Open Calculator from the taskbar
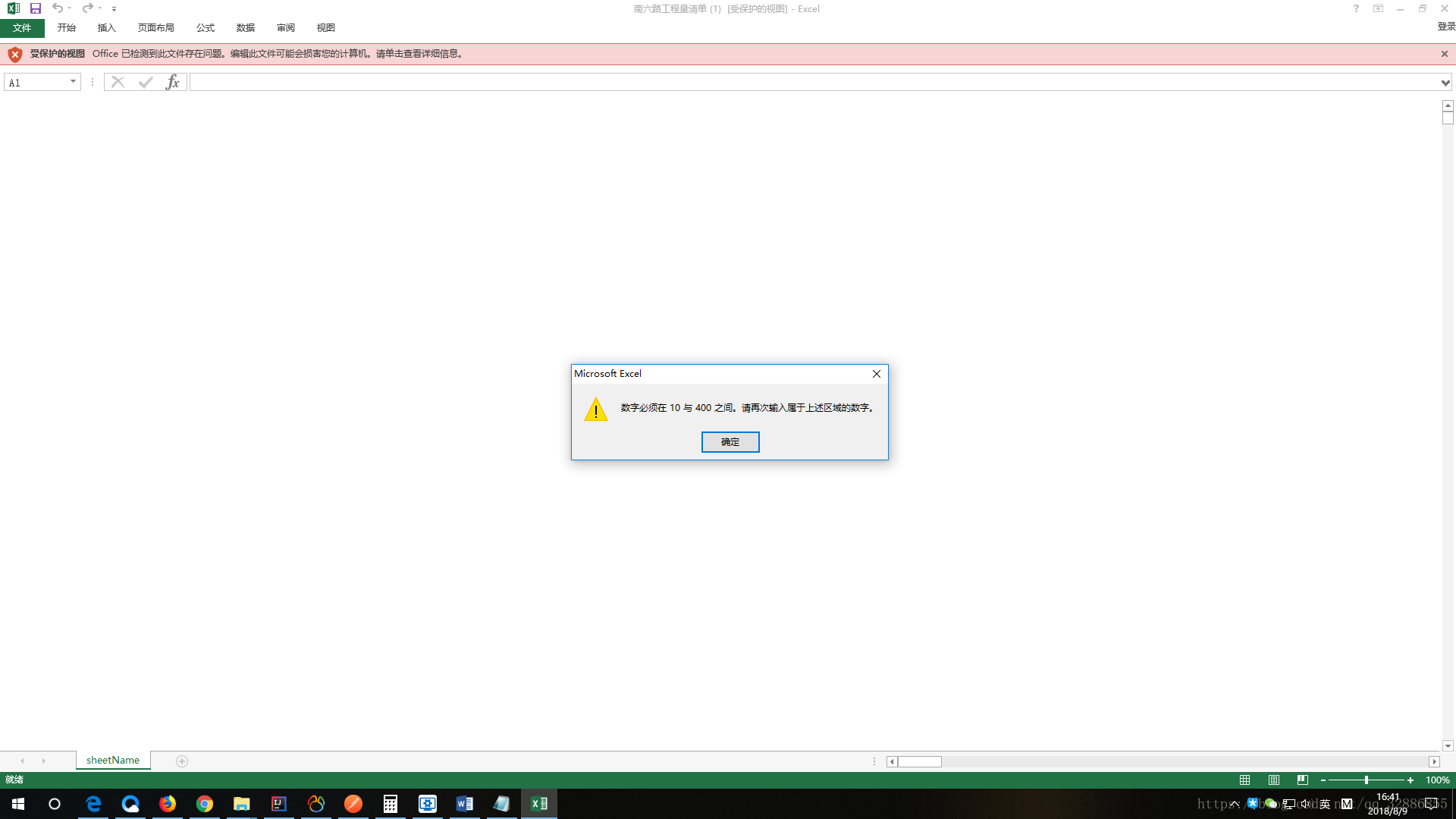 point(391,804)
